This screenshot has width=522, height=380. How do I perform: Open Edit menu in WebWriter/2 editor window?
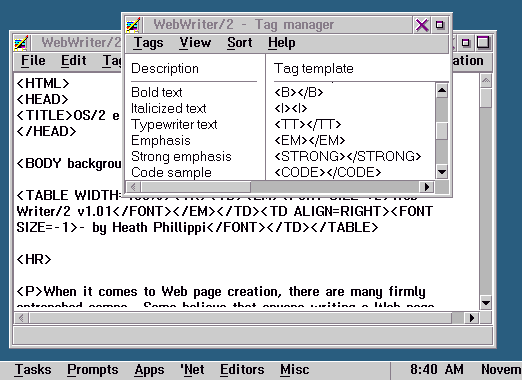[74, 61]
